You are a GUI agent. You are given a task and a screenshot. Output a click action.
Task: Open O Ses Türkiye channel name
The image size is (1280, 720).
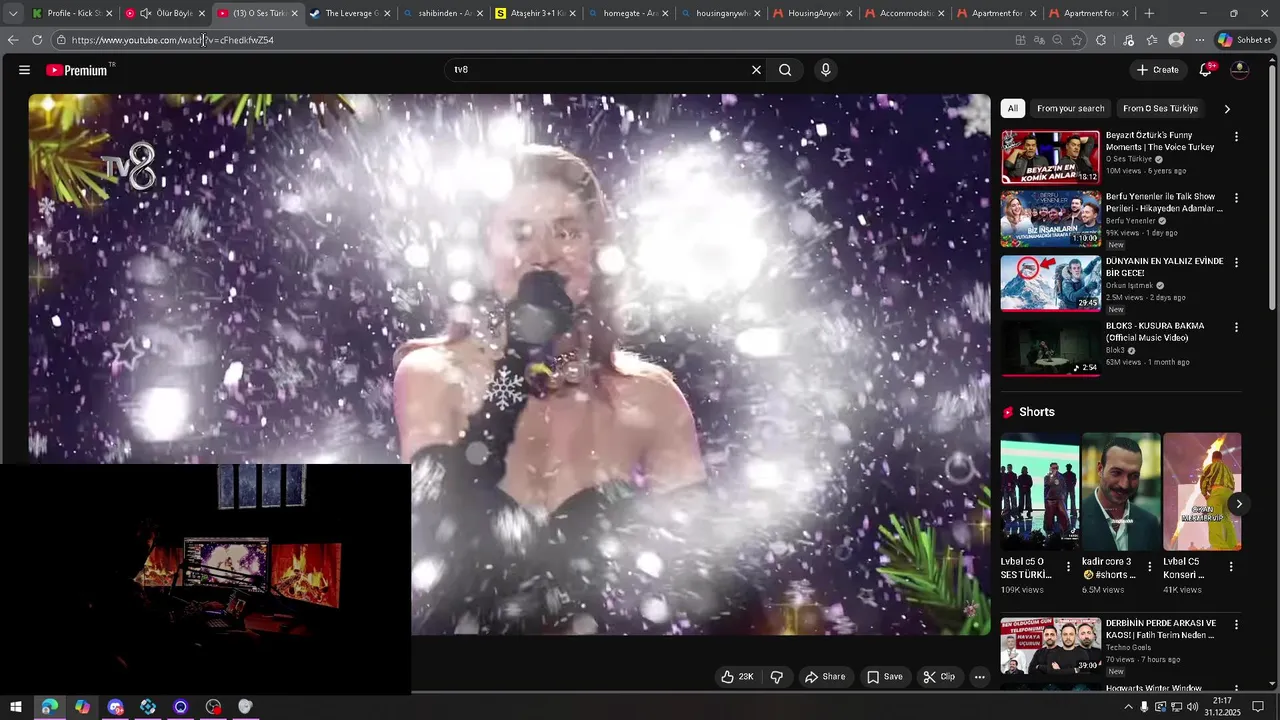click(1129, 159)
